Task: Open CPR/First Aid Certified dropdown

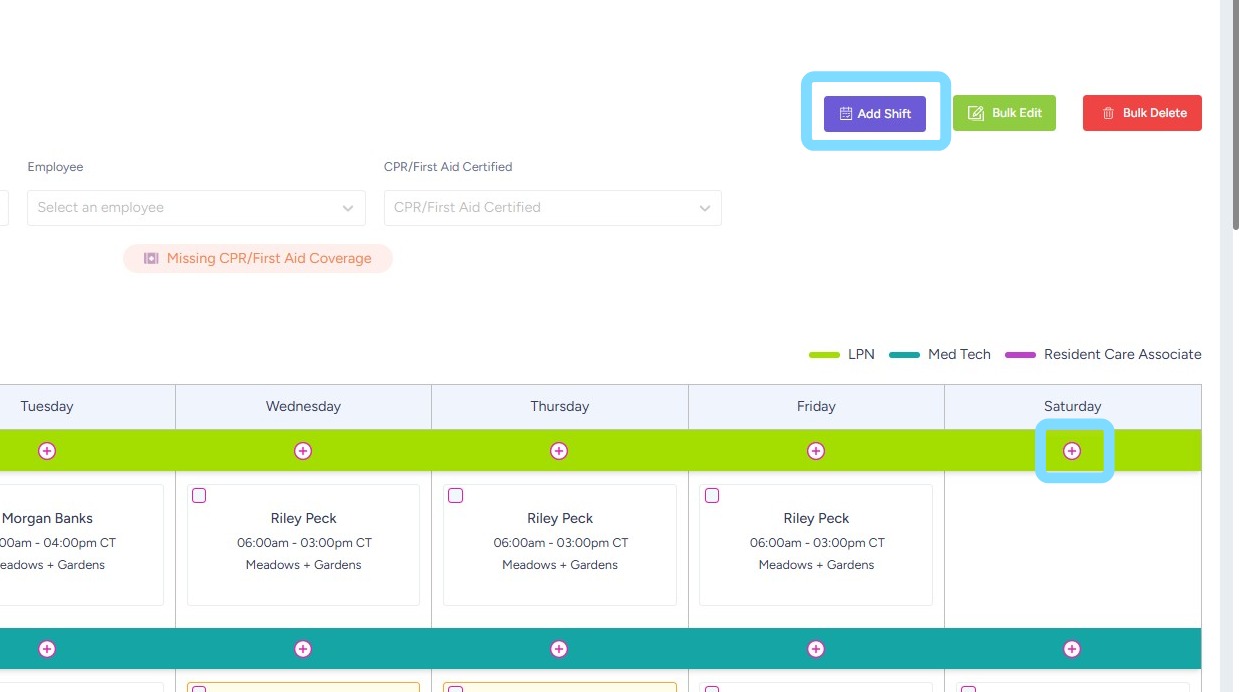Action: point(552,208)
